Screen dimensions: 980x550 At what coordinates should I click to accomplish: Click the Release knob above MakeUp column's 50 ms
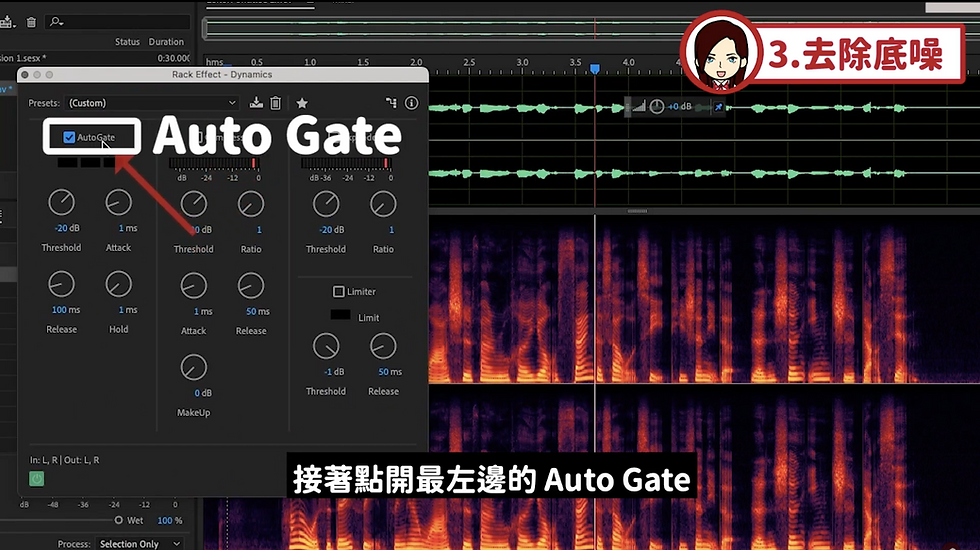point(251,286)
